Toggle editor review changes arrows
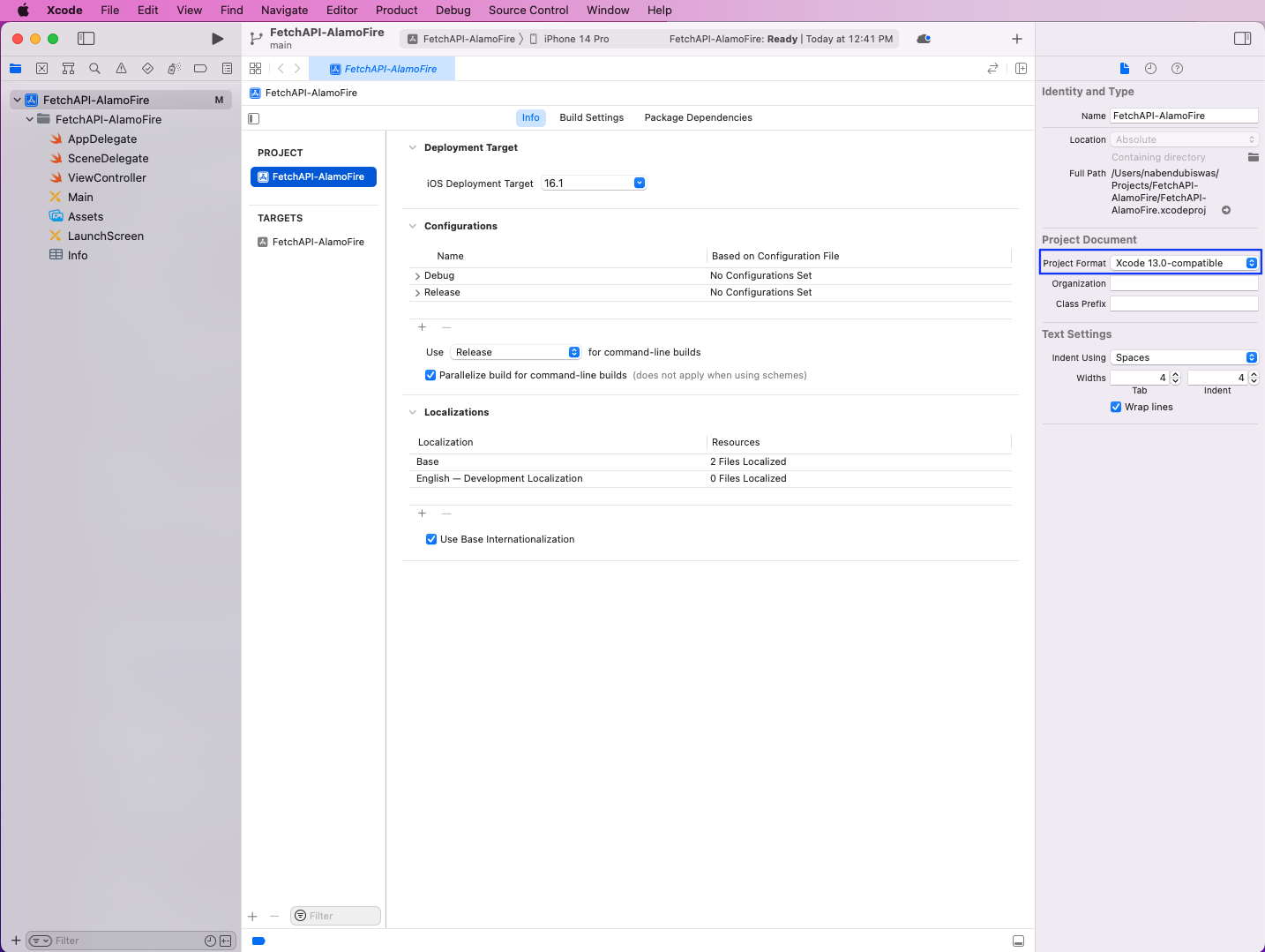This screenshot has height=952, width=1265. pyautogui.click(x=992, y=69)
